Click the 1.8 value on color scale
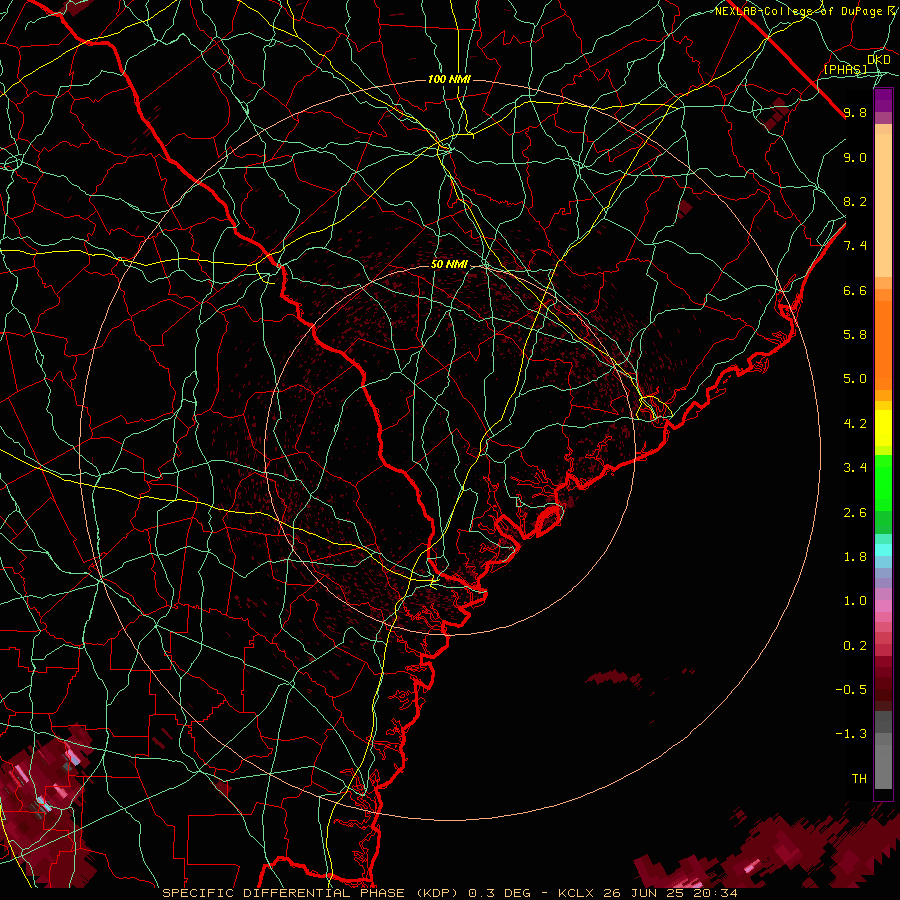 click(855, 557)
